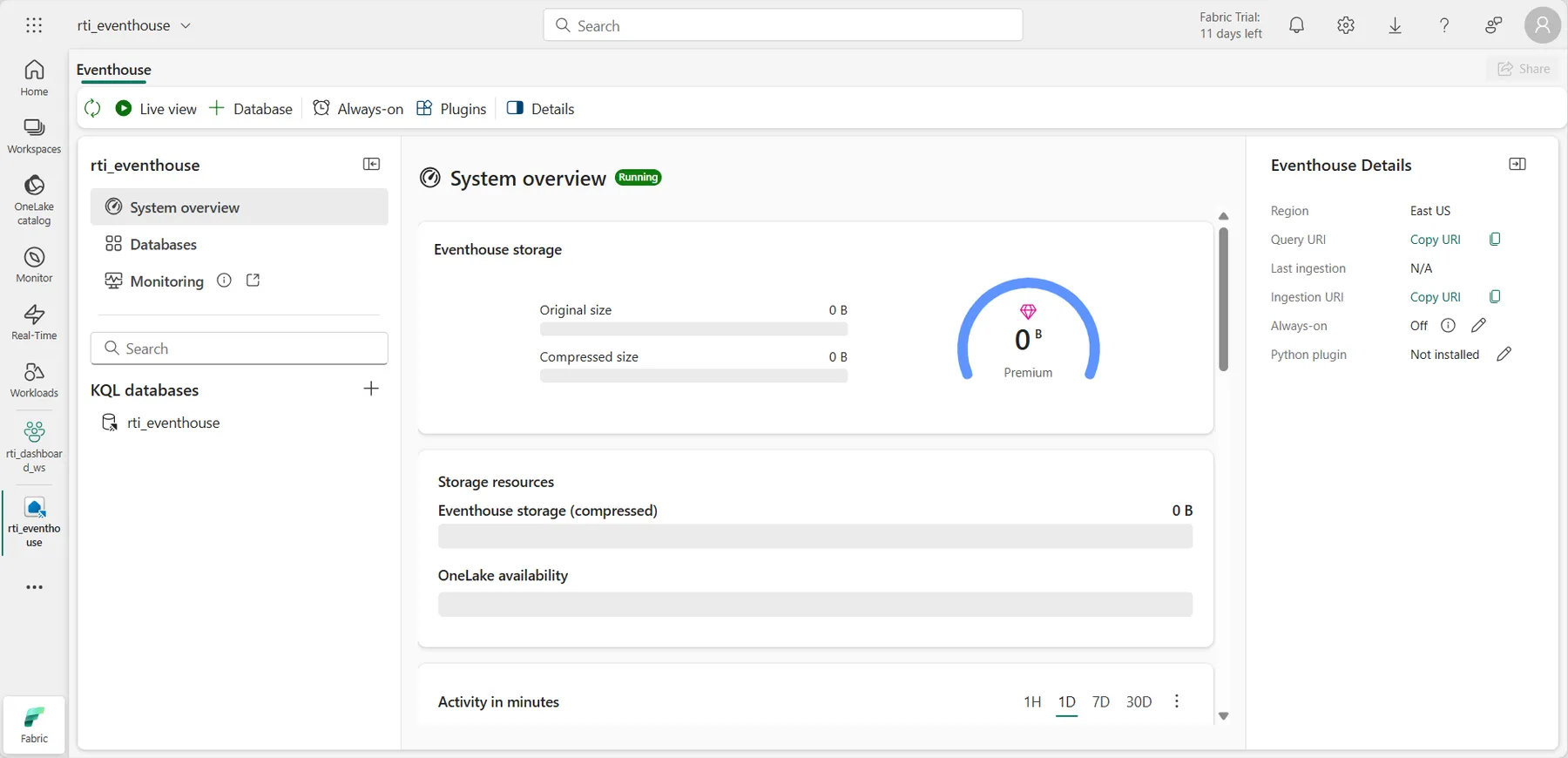
Task: Click the Premium storage gauge
Action: click(1028, 329)
